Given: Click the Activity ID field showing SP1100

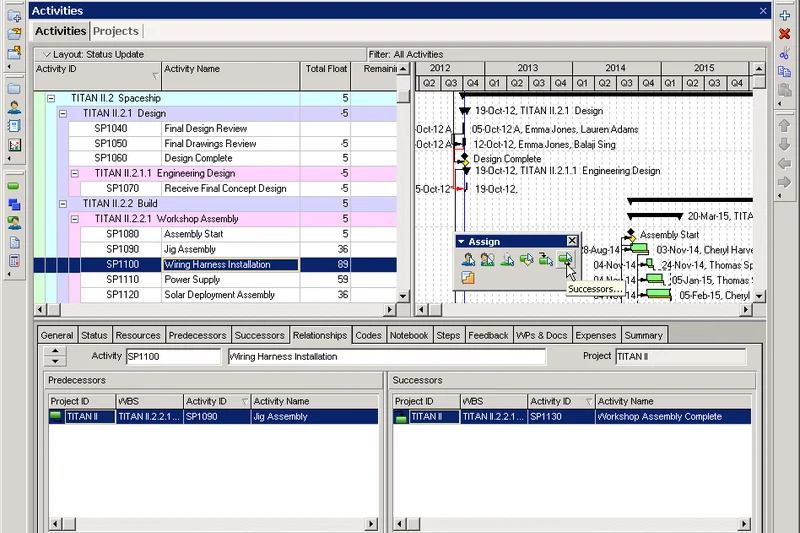Looking at the screenshot, I should [173, 357].
